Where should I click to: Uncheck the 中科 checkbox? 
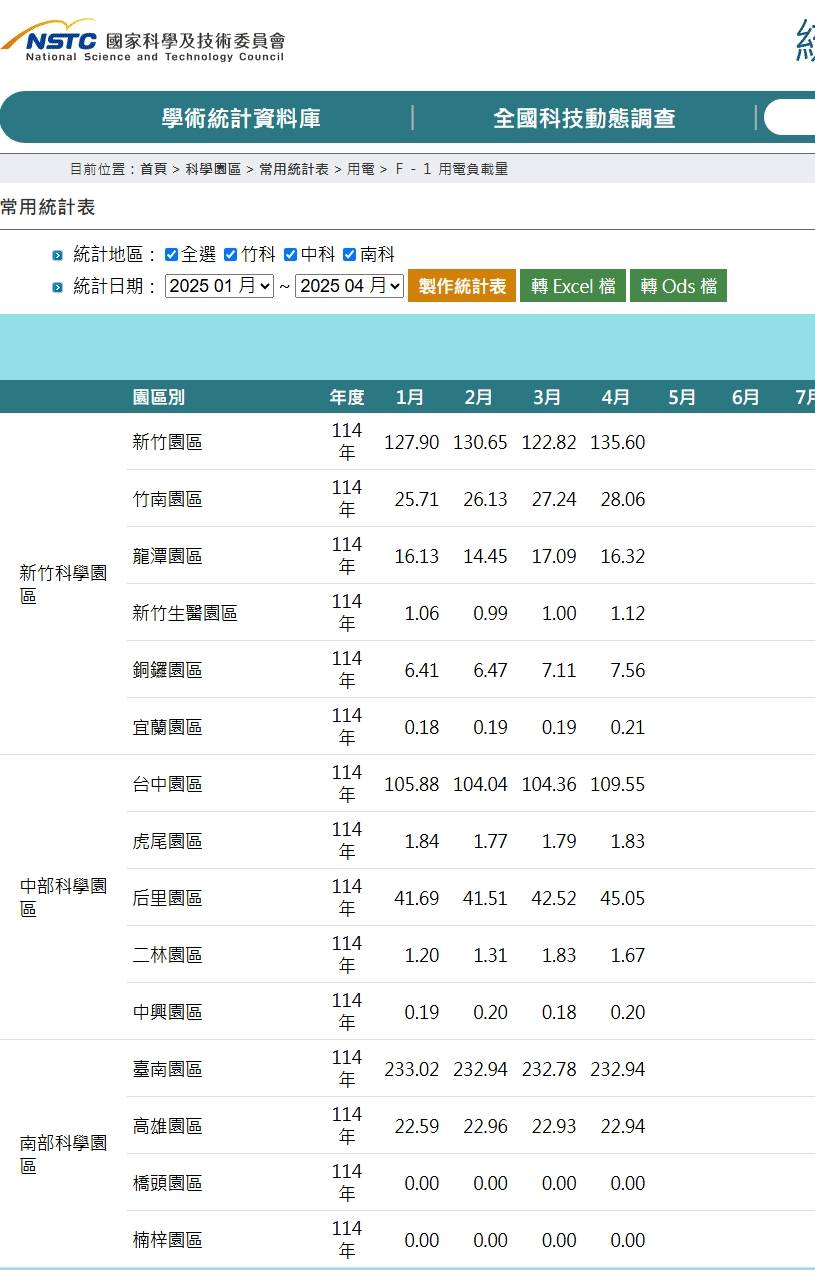click(290, 255)
